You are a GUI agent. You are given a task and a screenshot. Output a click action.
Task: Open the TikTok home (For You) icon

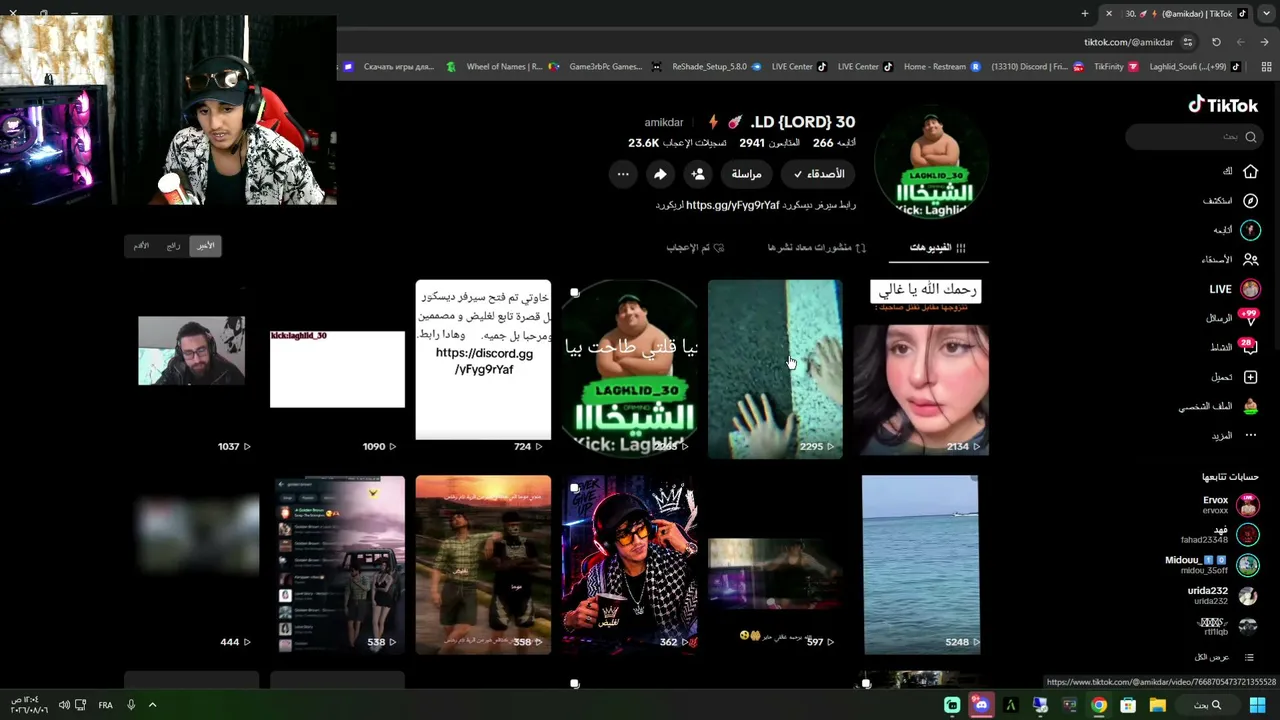1250,171
